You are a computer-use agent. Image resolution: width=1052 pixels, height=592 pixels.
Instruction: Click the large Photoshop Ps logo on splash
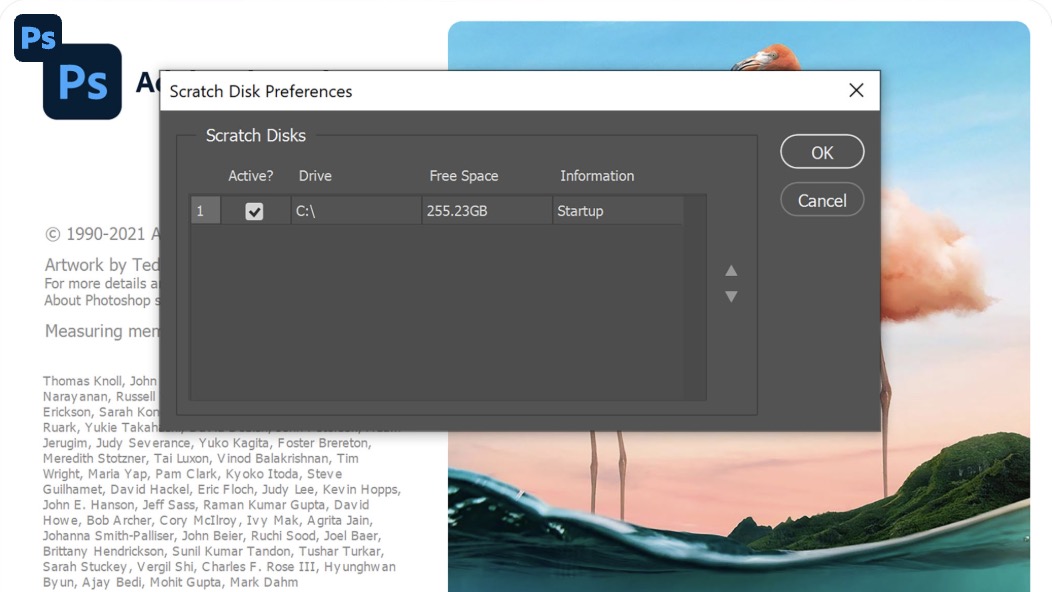(83, 82)
